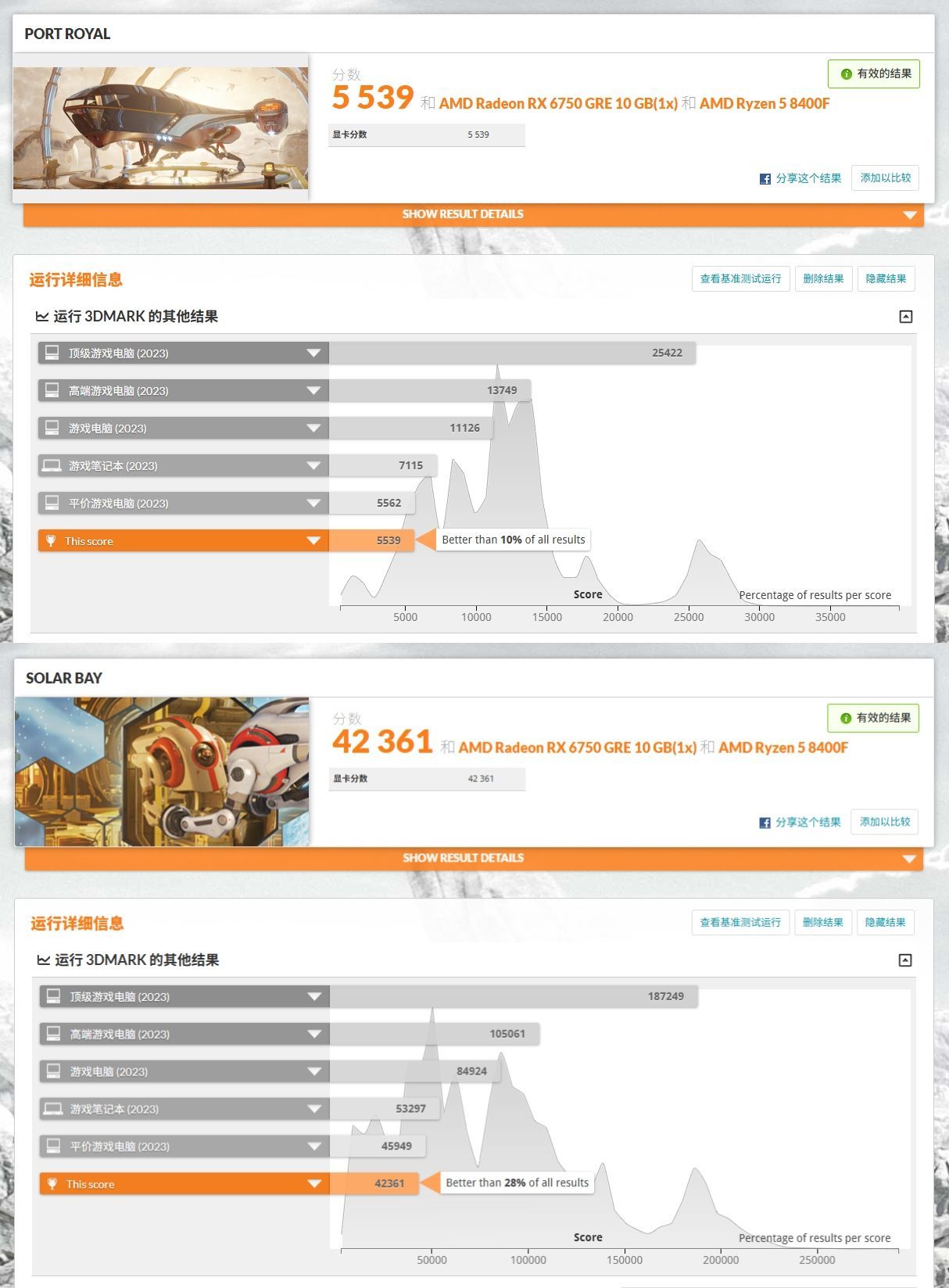Click the Better than 28% of all results label

pyautogui.click(x=517, y=1182)
